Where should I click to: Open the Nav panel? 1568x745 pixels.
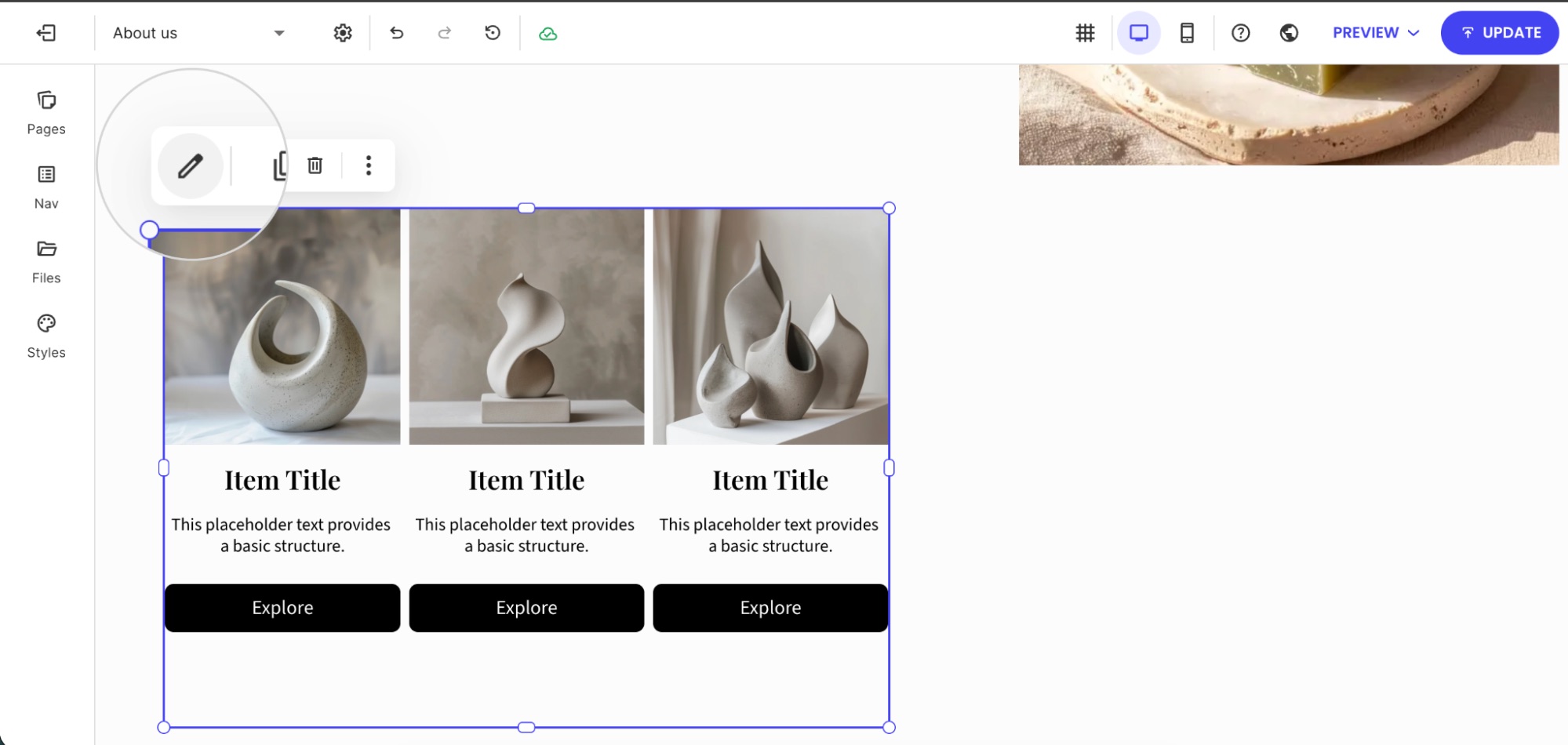tap(46, 187)
